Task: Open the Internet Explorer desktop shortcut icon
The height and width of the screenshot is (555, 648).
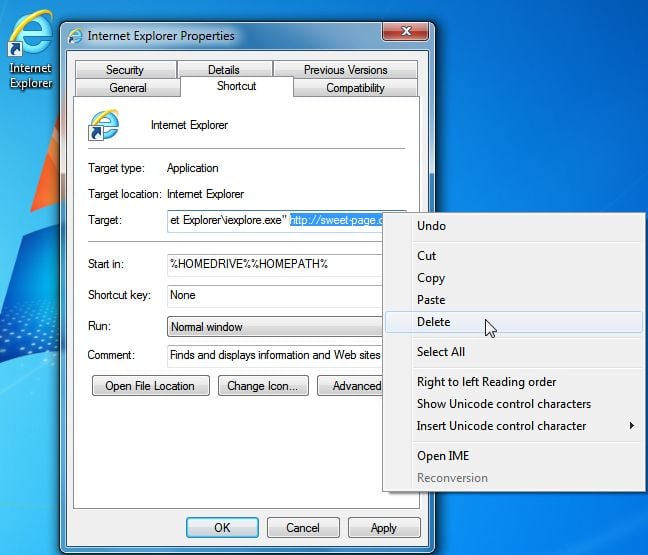Action: (x=30, y=50)
